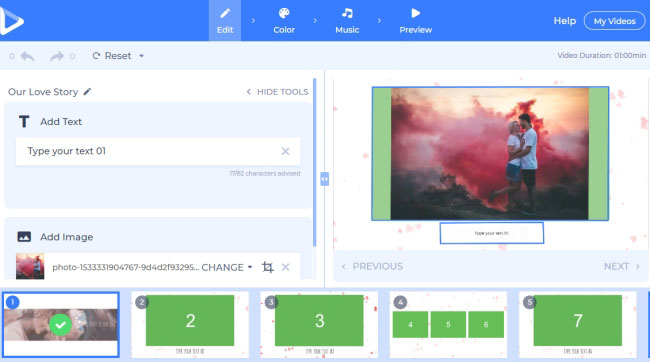Go to NEXT scene
The image size is (650, 362).
[x=622, y=266]
